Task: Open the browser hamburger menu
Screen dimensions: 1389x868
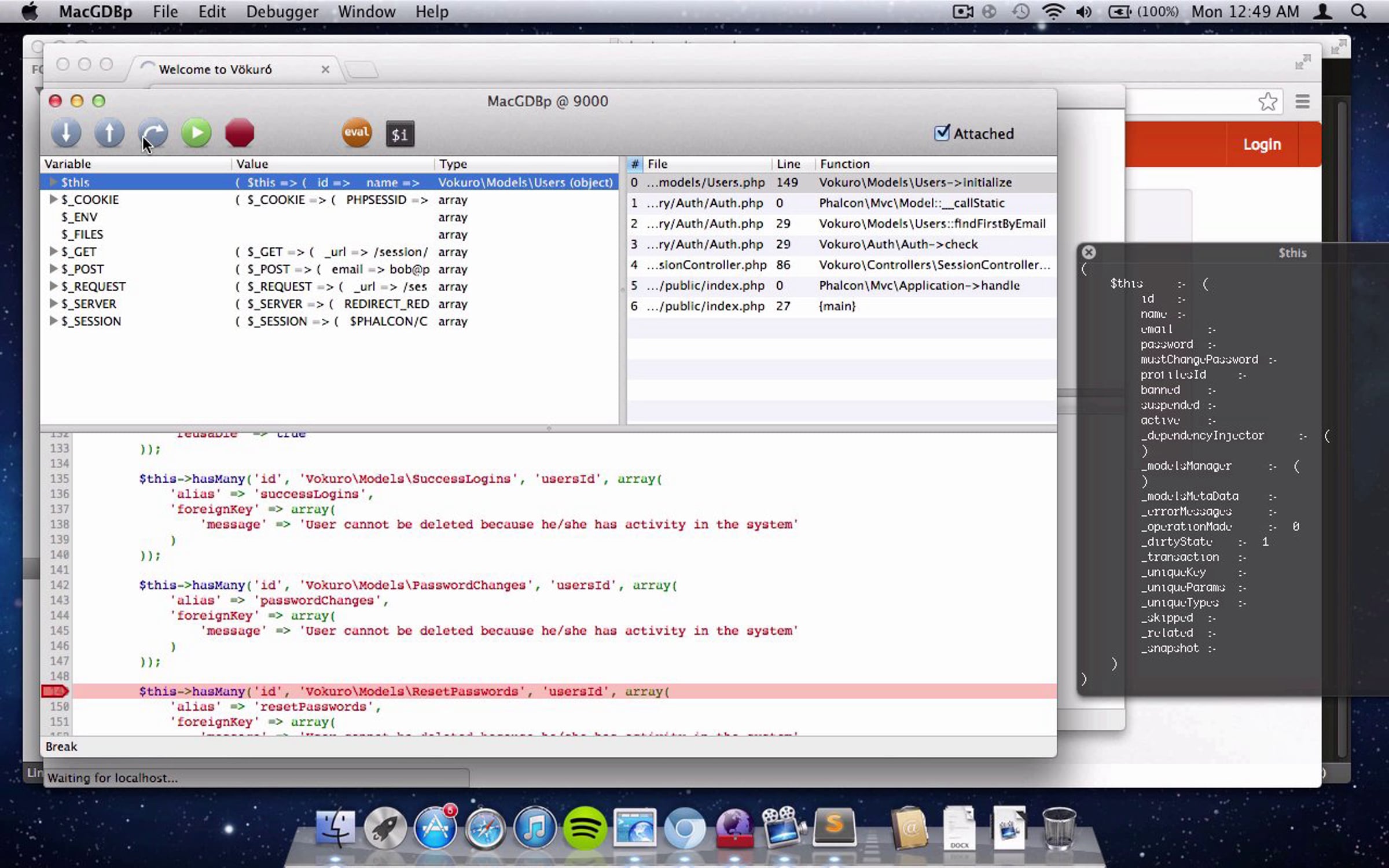Action: pyautogui.click(x=1302, y=102)
